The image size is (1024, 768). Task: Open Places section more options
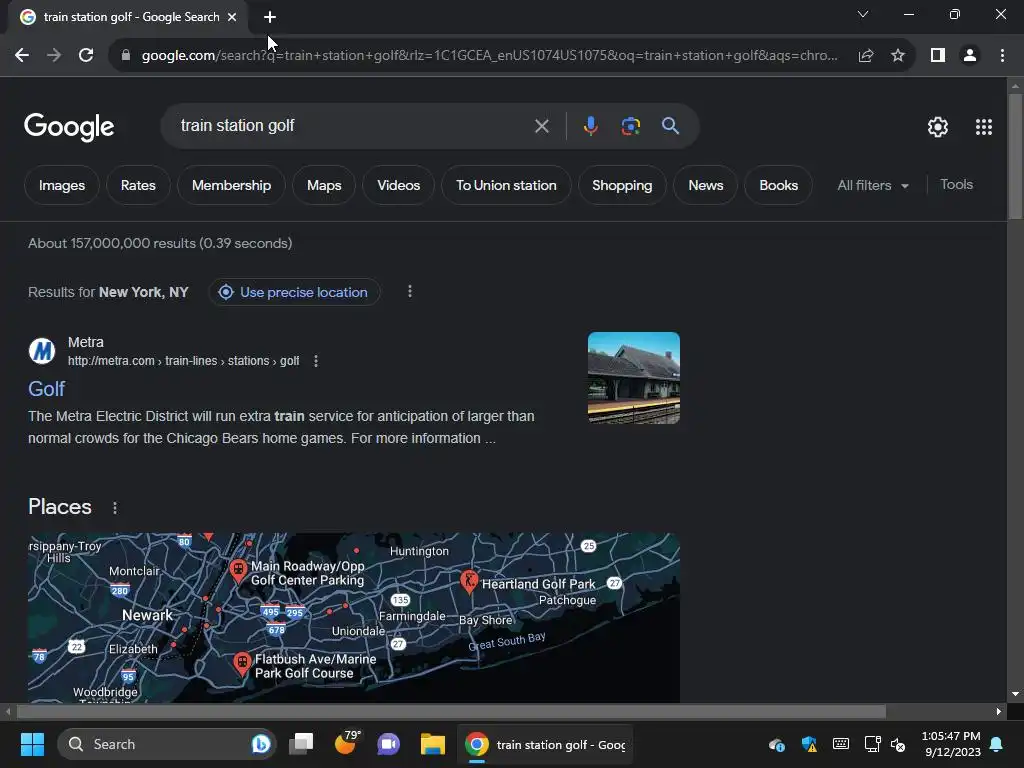point(115,508)
